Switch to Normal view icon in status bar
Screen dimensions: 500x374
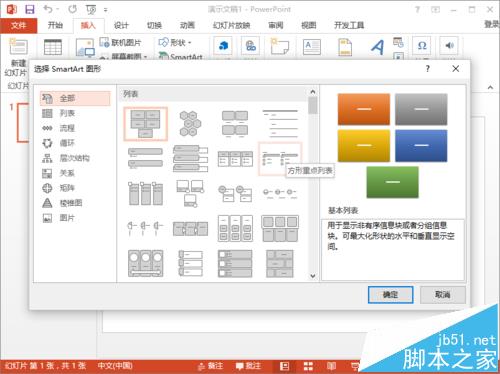click(x=284, y=366)
